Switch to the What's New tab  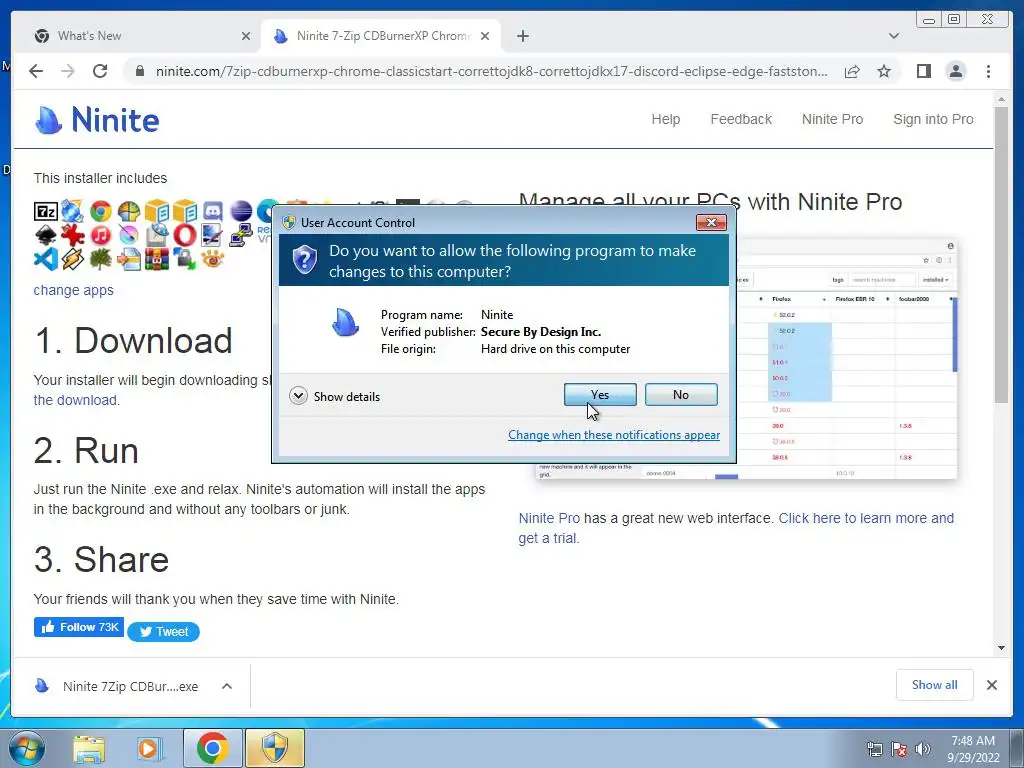coord(142,36)
